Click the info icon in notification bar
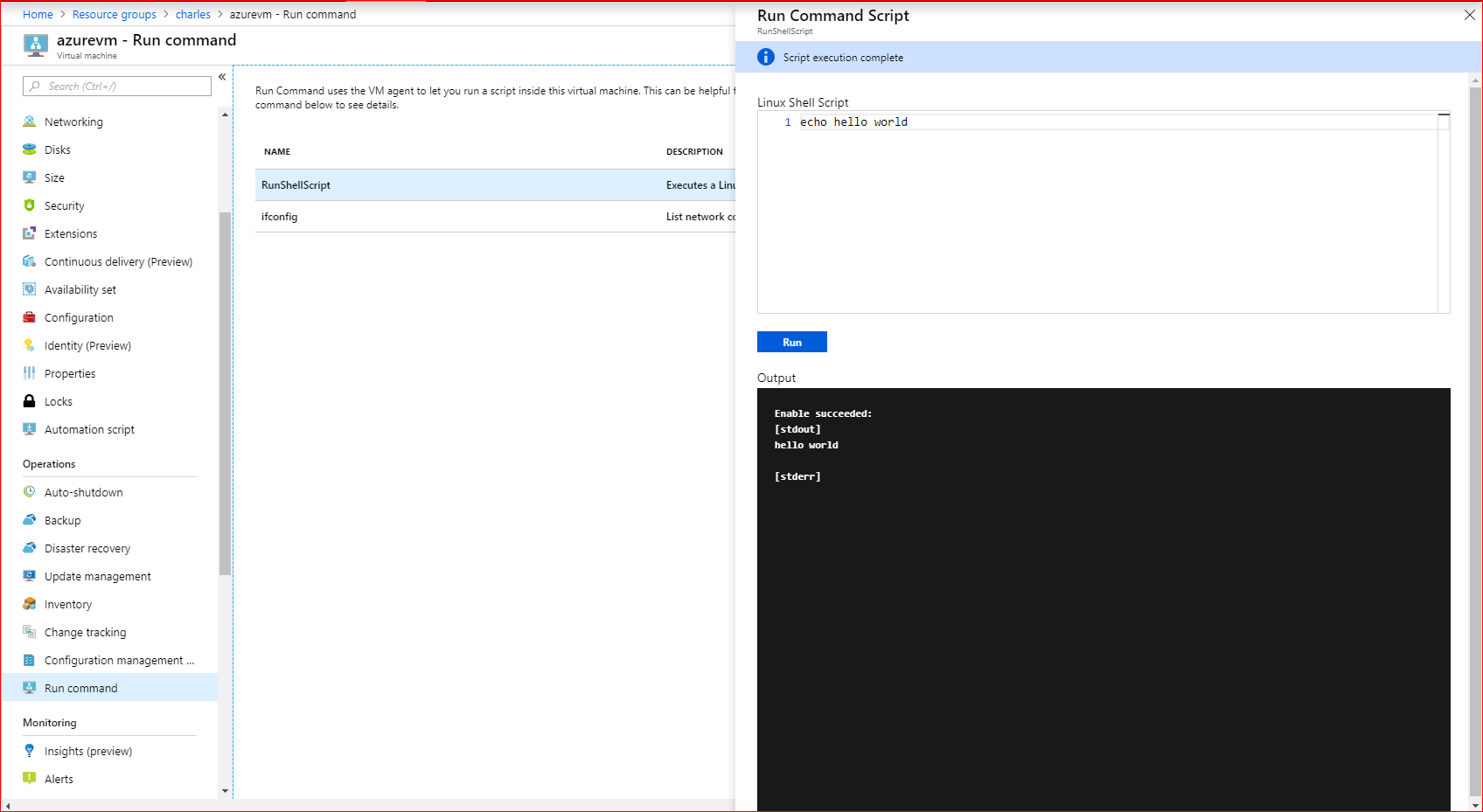Viewport: 1483px width, 812px height. 766,57
